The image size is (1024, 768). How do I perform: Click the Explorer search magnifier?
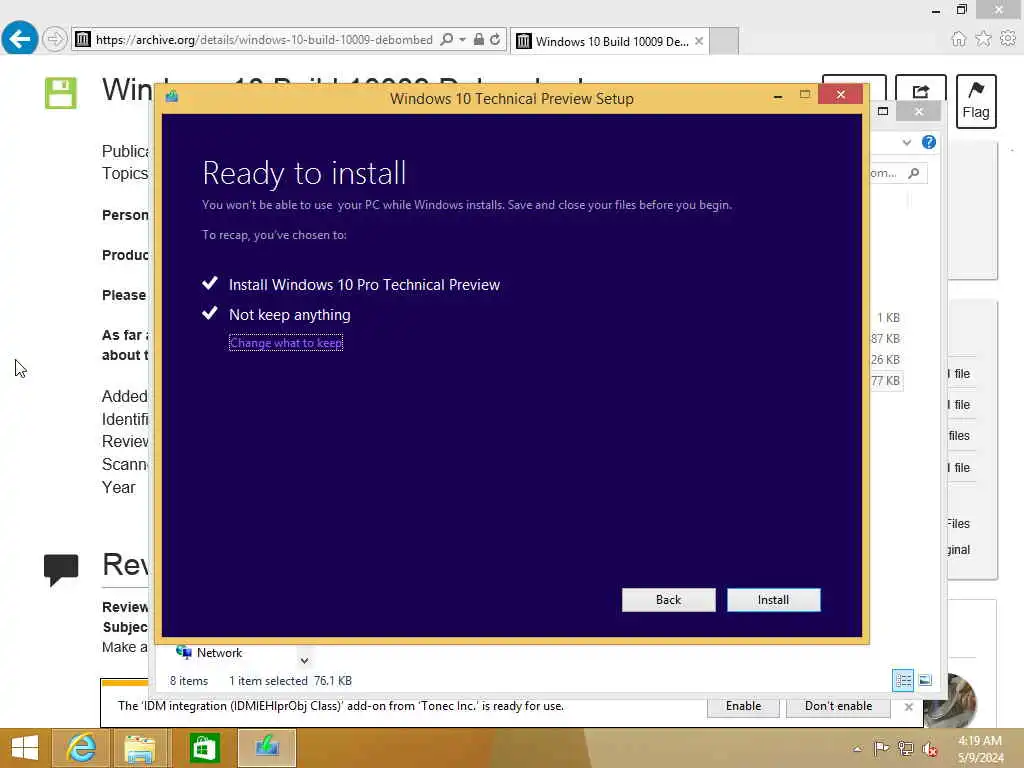point(914,173)
